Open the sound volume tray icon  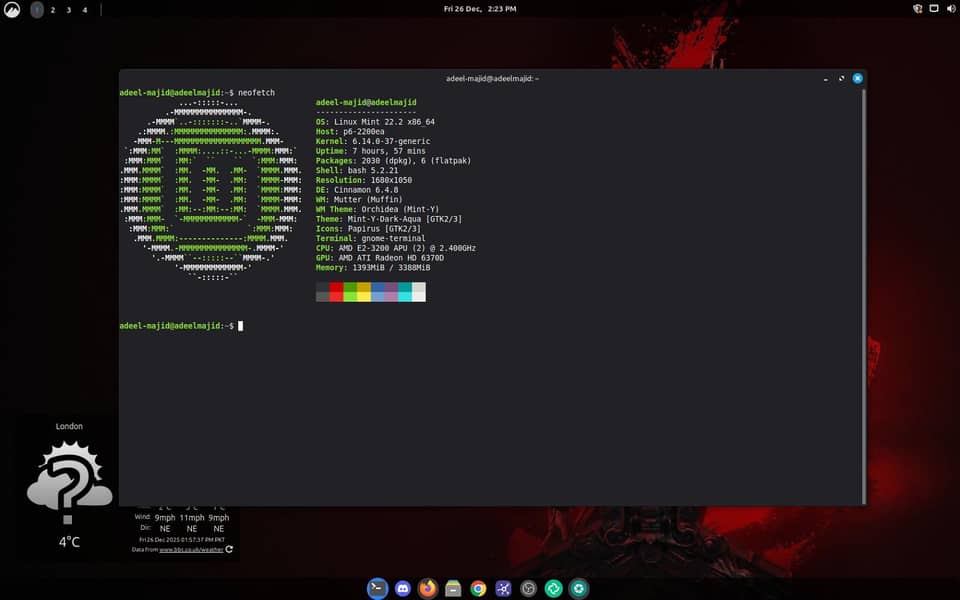(950, 9)
